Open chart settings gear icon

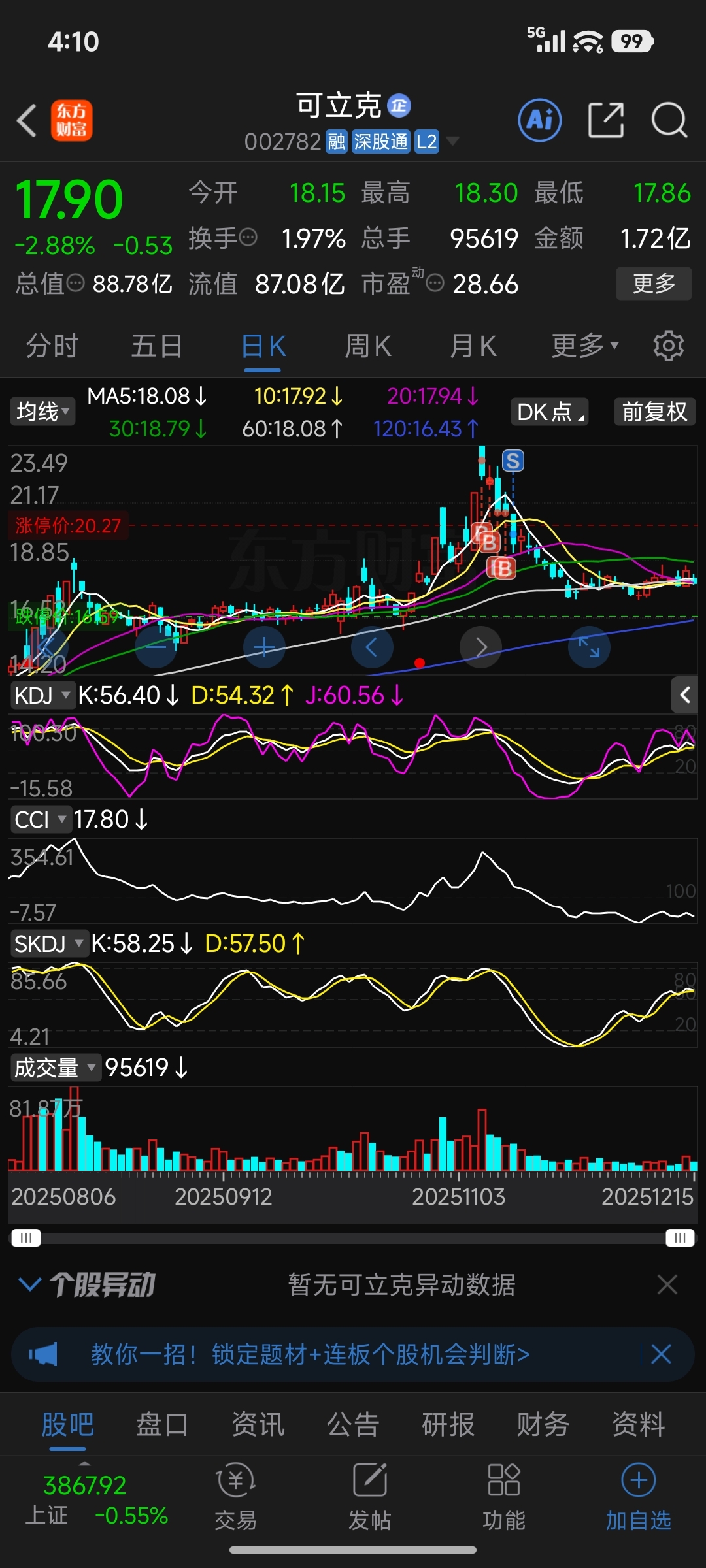coord(668,345)
